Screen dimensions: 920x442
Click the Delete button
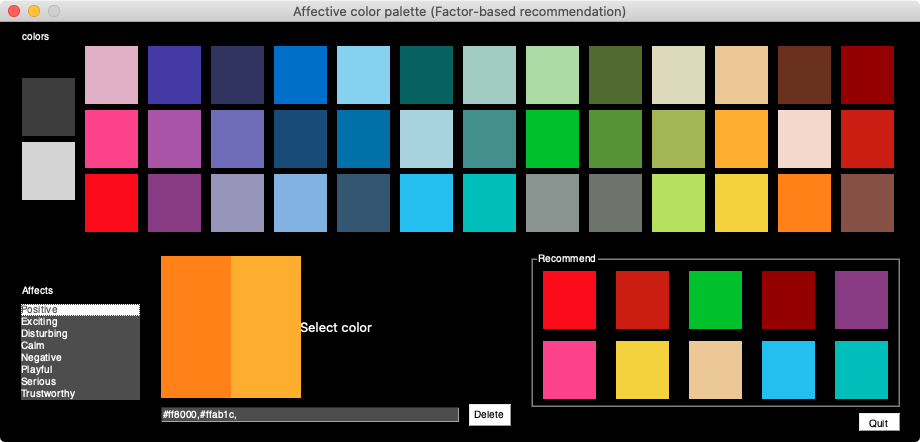tap(489, 414)
